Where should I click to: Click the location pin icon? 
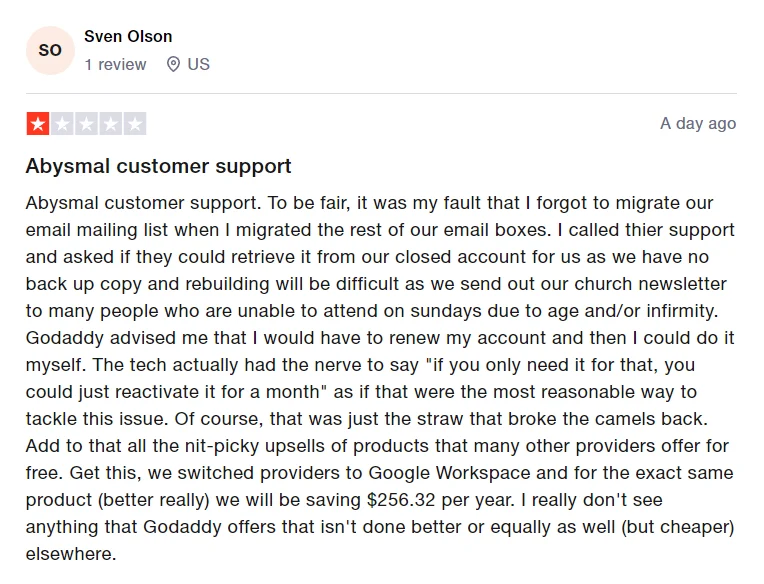[x=173, y=64]
